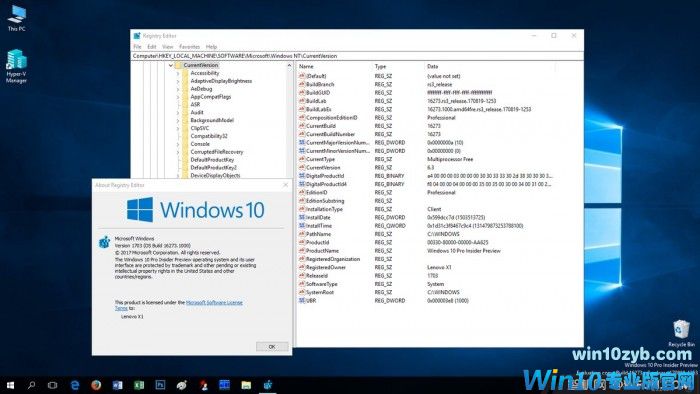Click the Registry Editor taskbar icon

point(267,385)
